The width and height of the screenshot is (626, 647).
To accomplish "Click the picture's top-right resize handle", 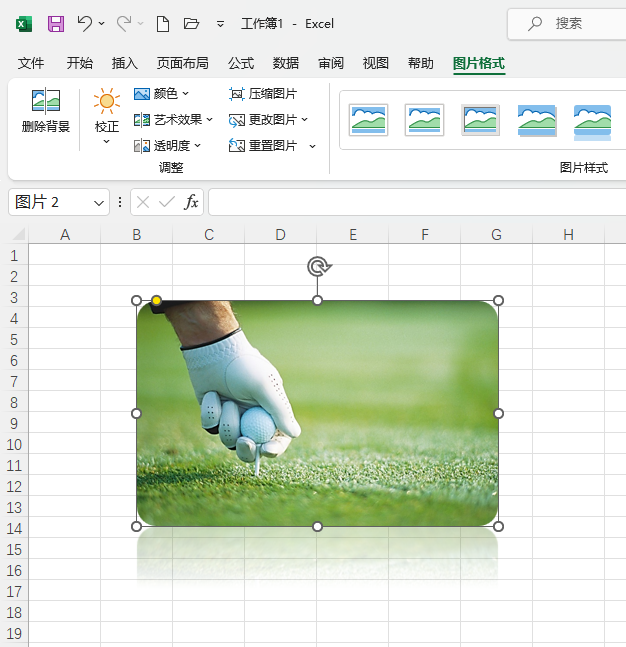I will pos(498,300).
